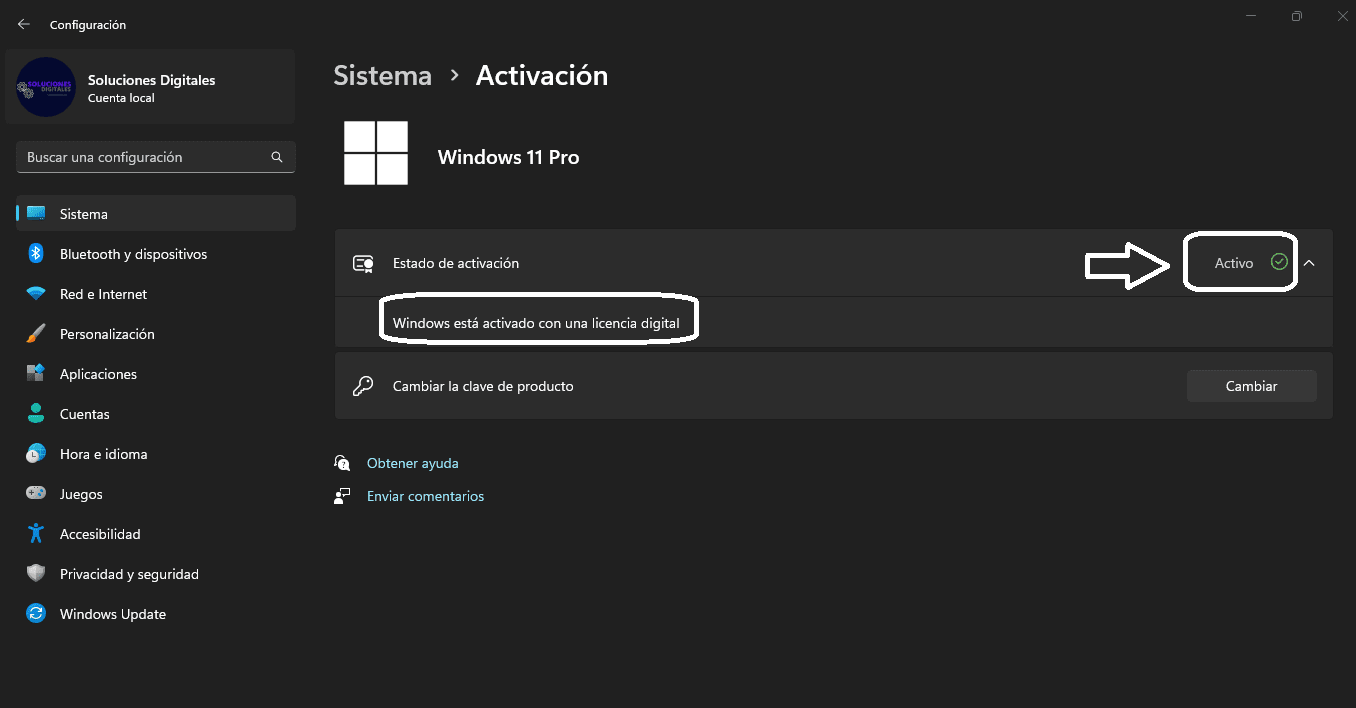Click the Red e Internet wifi icon
Image resolution: width=1356 pixels, height=708 pixels.
coord(36,294)
